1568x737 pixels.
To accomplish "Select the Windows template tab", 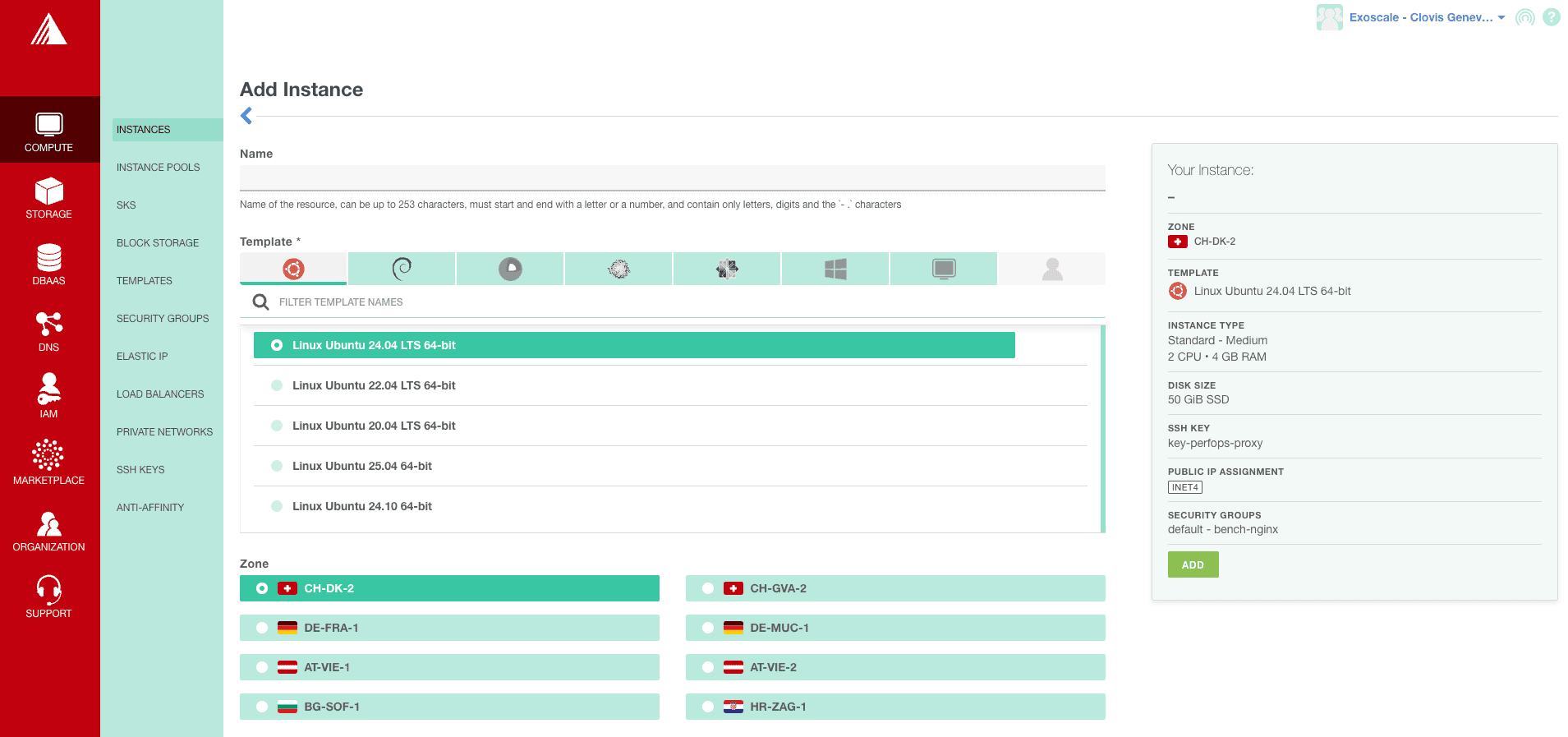I will pos(835,269).
